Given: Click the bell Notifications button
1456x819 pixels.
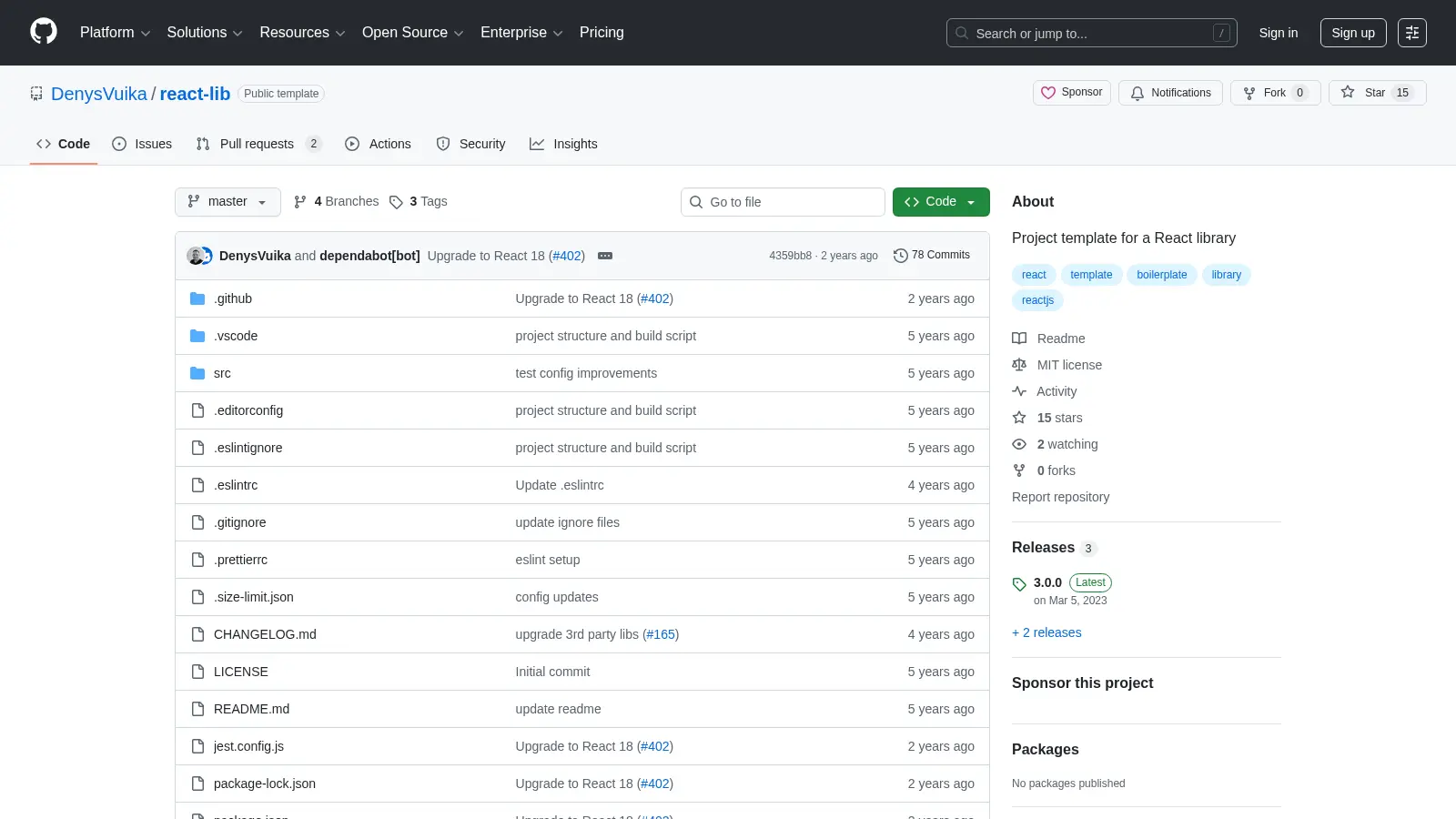Looking at the screenshot, I should pyautogui.click(x=1170, y=93).
